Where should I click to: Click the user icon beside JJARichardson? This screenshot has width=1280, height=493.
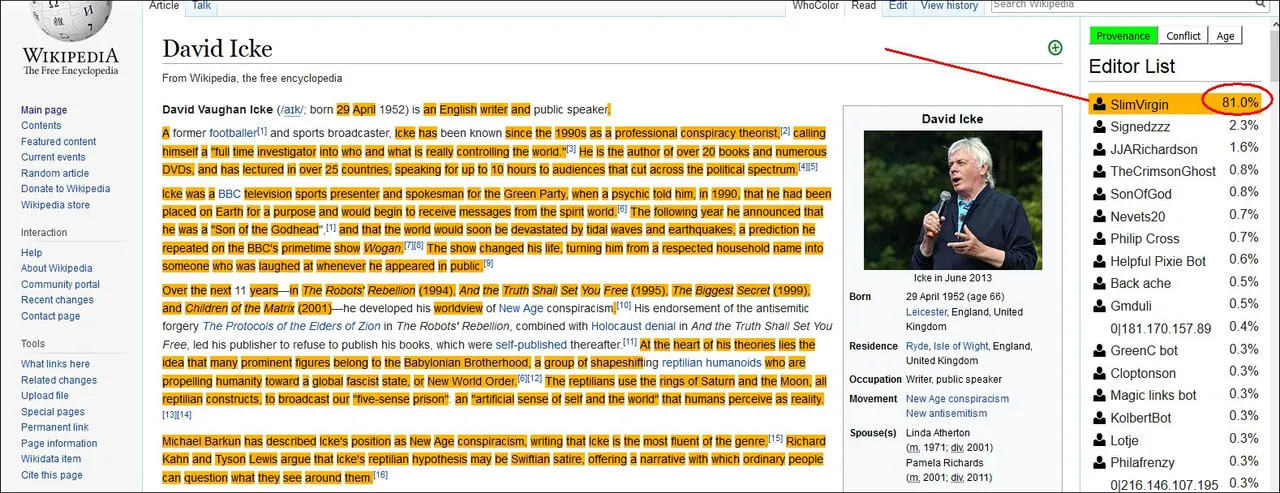pos(1100,149)
